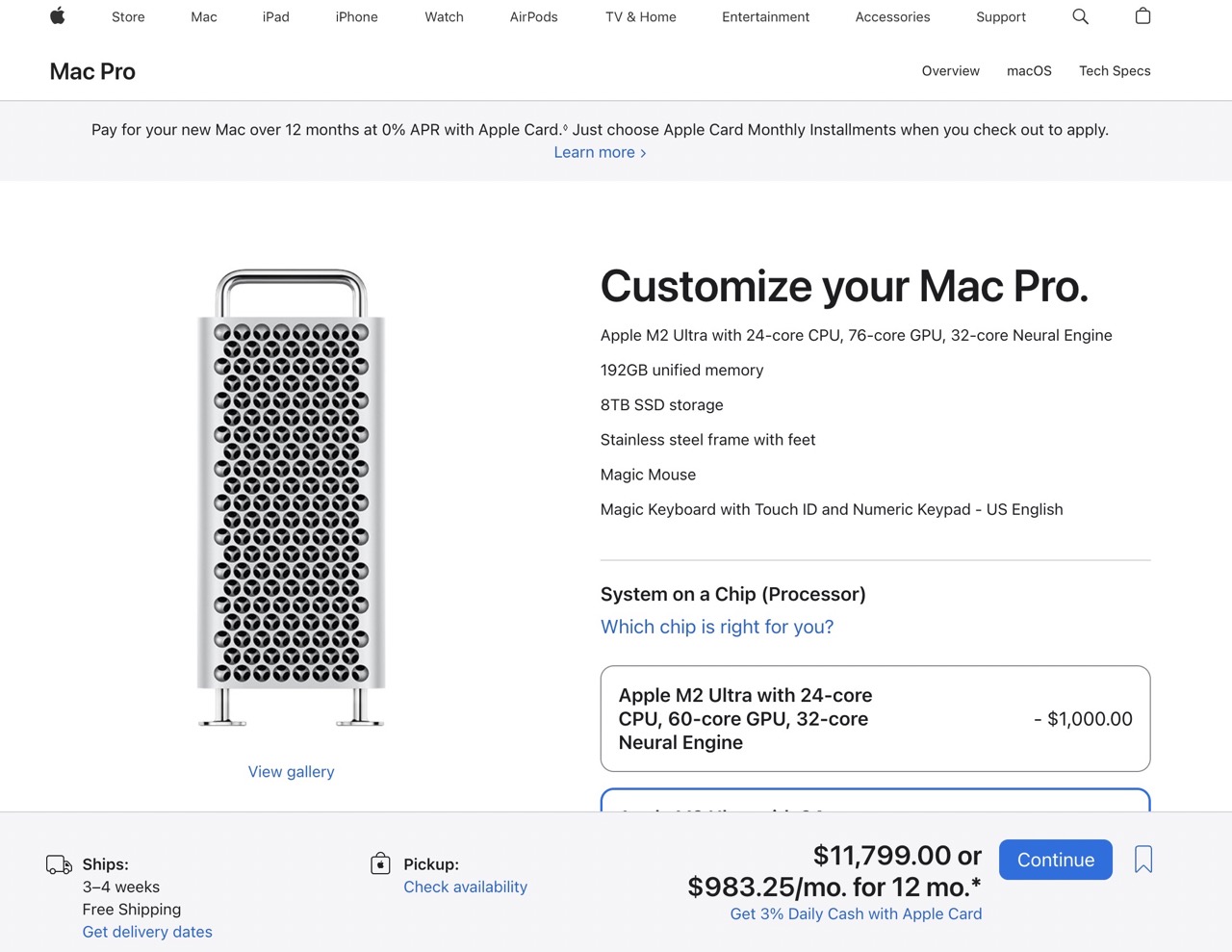This screenshot has height=952, width=1232.
Task: Click Which chip is right for you
Action: point(717,627)
